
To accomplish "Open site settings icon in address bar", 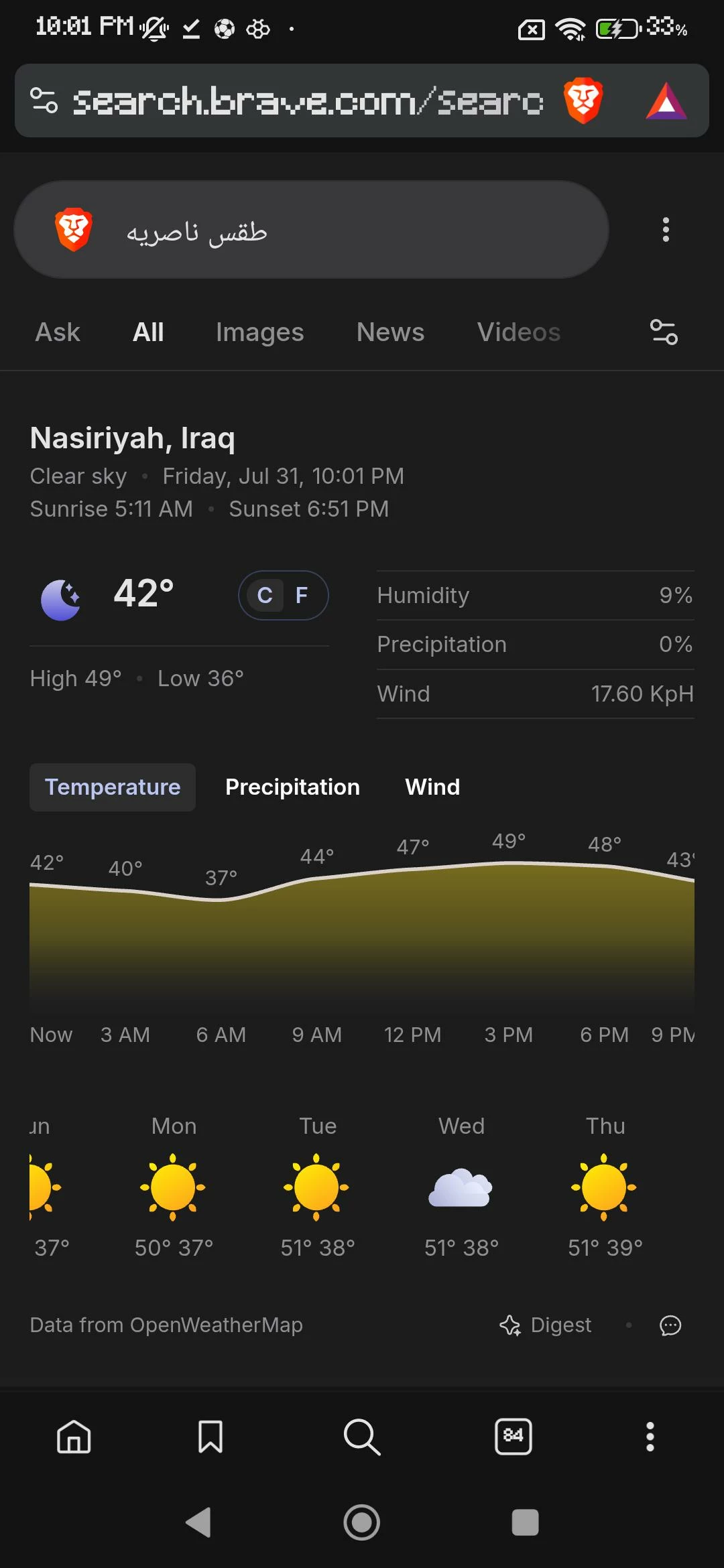I will coord(44,101).
